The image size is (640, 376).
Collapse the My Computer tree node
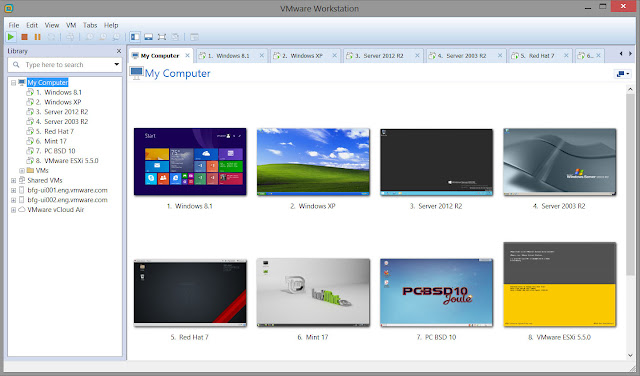click(13, 82)
